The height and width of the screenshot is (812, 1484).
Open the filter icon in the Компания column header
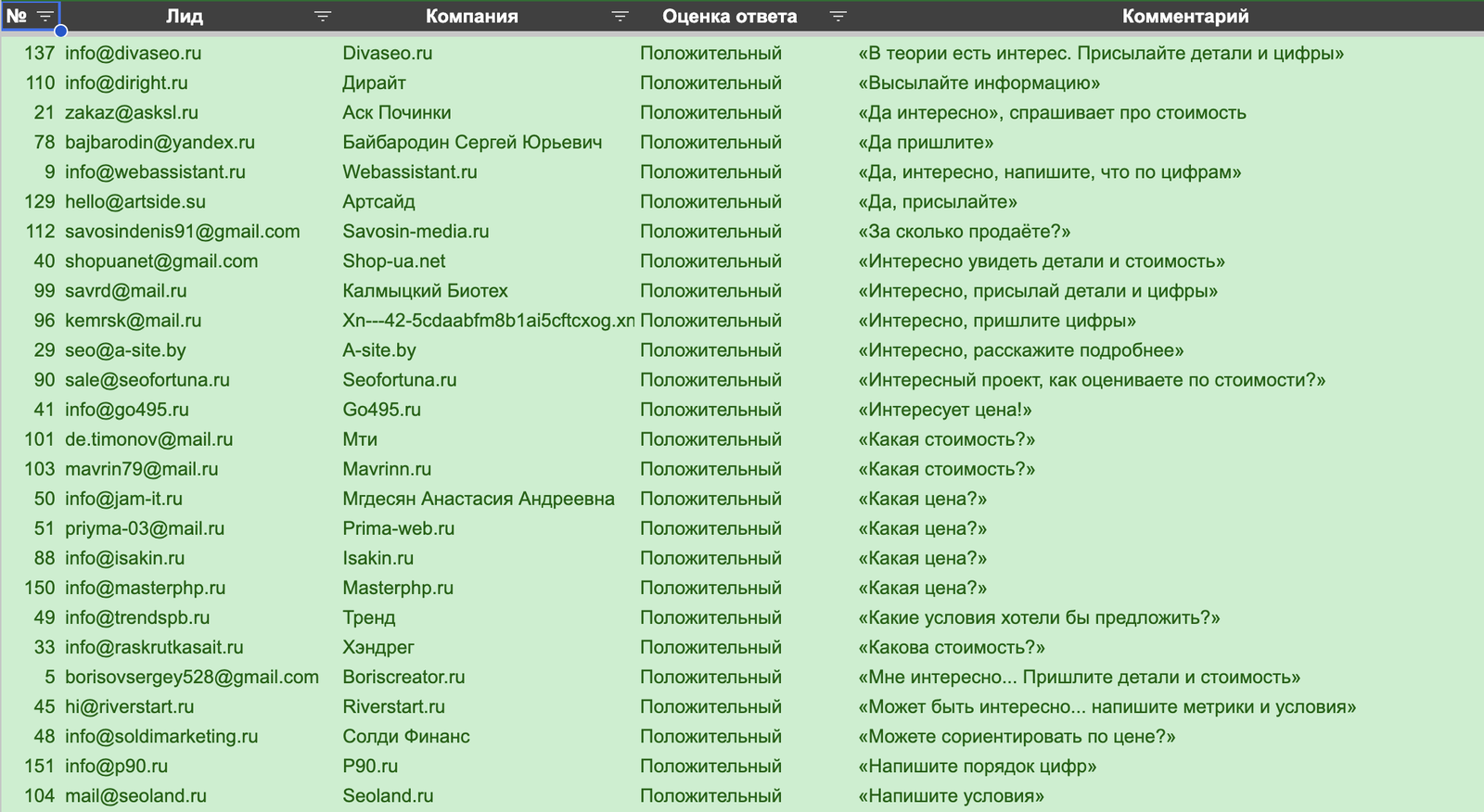620,16
